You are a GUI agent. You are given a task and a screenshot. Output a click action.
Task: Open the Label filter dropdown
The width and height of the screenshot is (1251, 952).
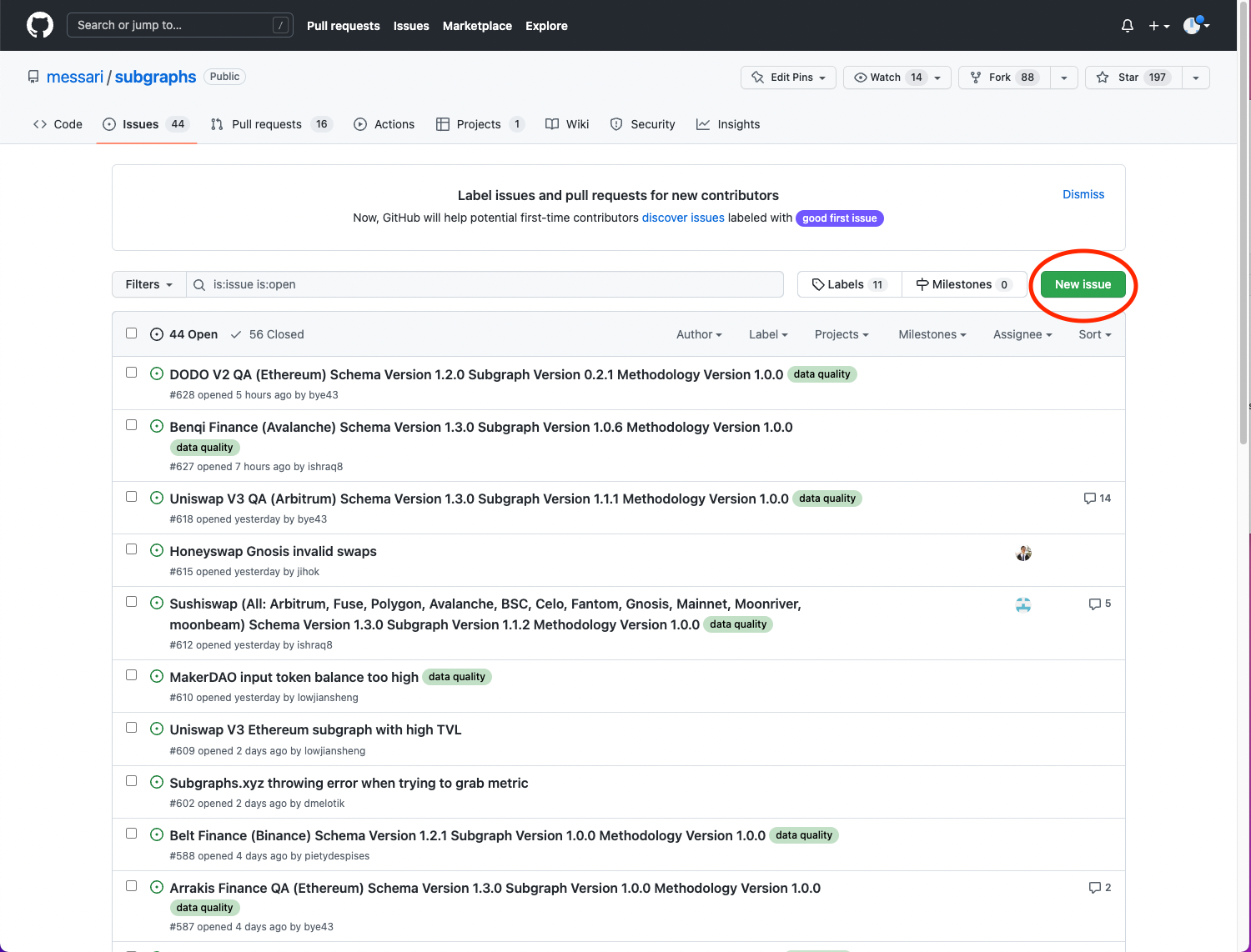tap(768, 334)
